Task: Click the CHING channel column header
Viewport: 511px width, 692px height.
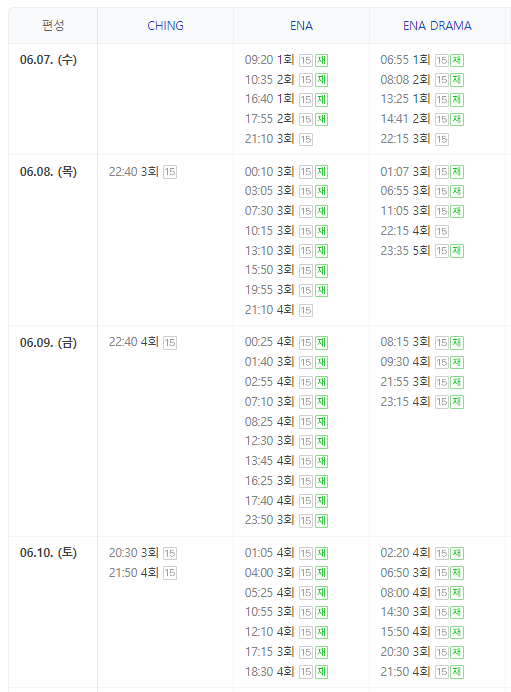Action: [165, 26]
